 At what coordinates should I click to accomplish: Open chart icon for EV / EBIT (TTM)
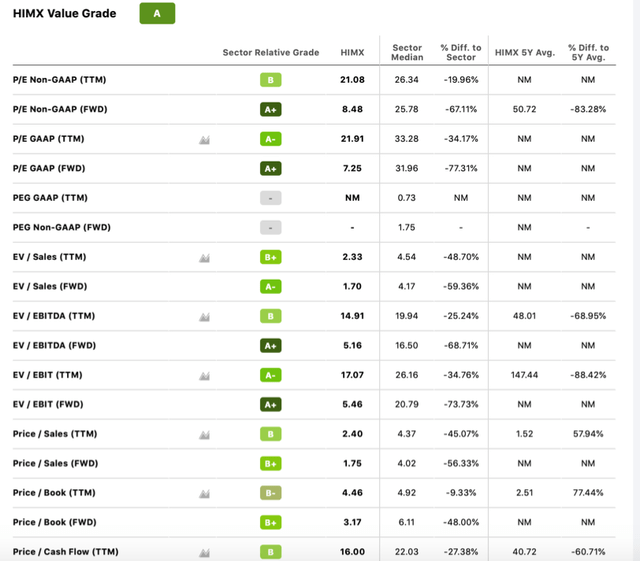pos(204,376)
